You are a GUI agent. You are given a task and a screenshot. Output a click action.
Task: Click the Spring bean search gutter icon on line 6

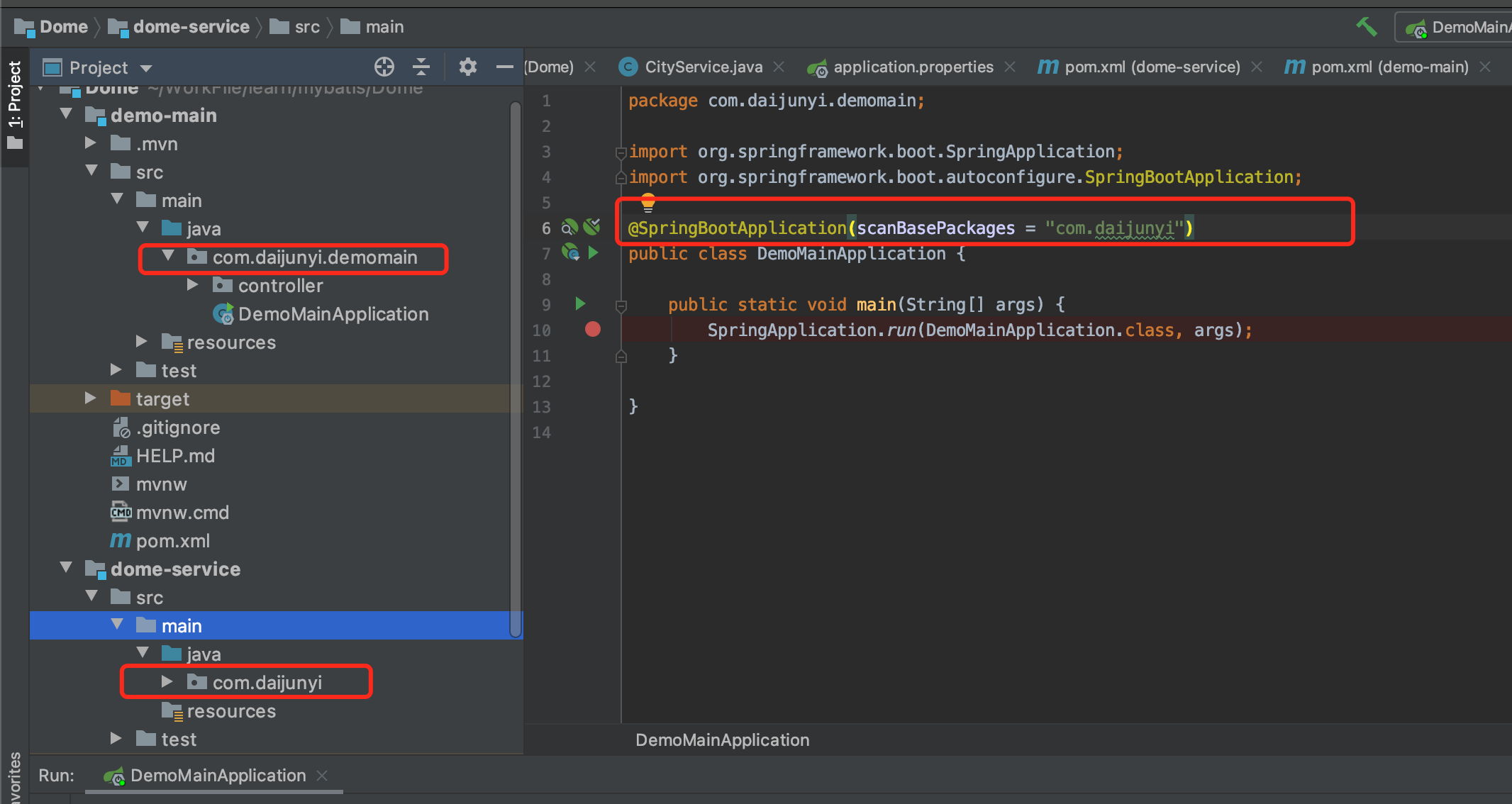pyautogui.click(x=569, y=228)
